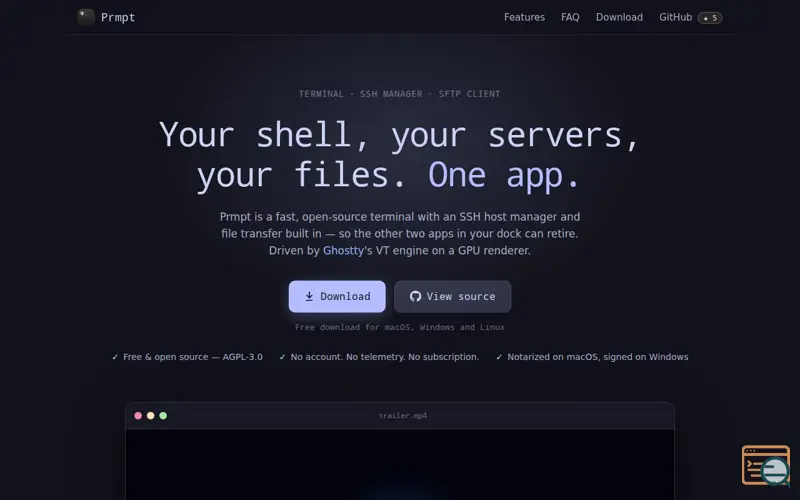Image resolution: width=800 pixels, height=500 pixels.
Task: Click 'Free download for macOS, Windows and Linux'
Action: 399,328
